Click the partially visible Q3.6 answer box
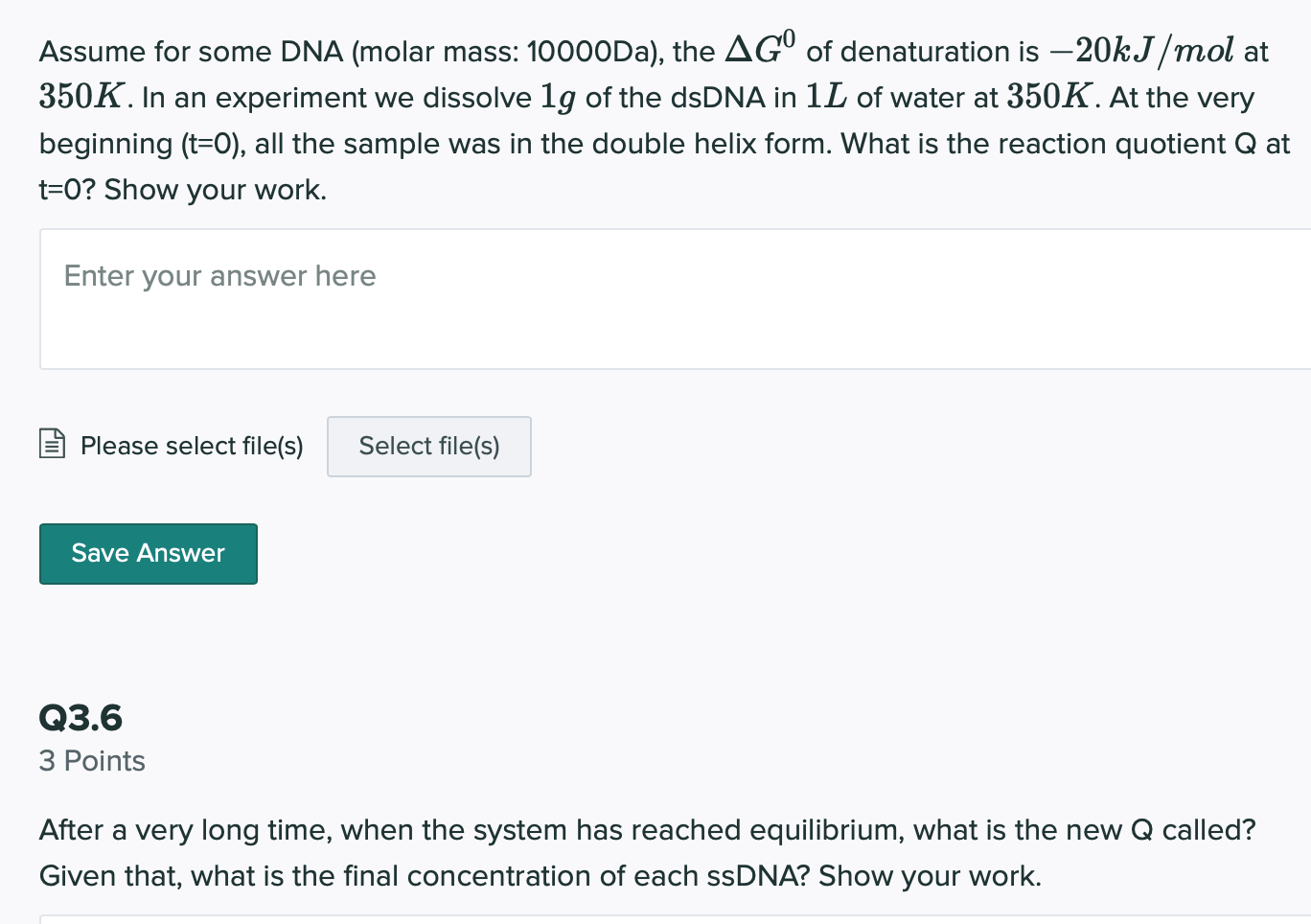 675,920
